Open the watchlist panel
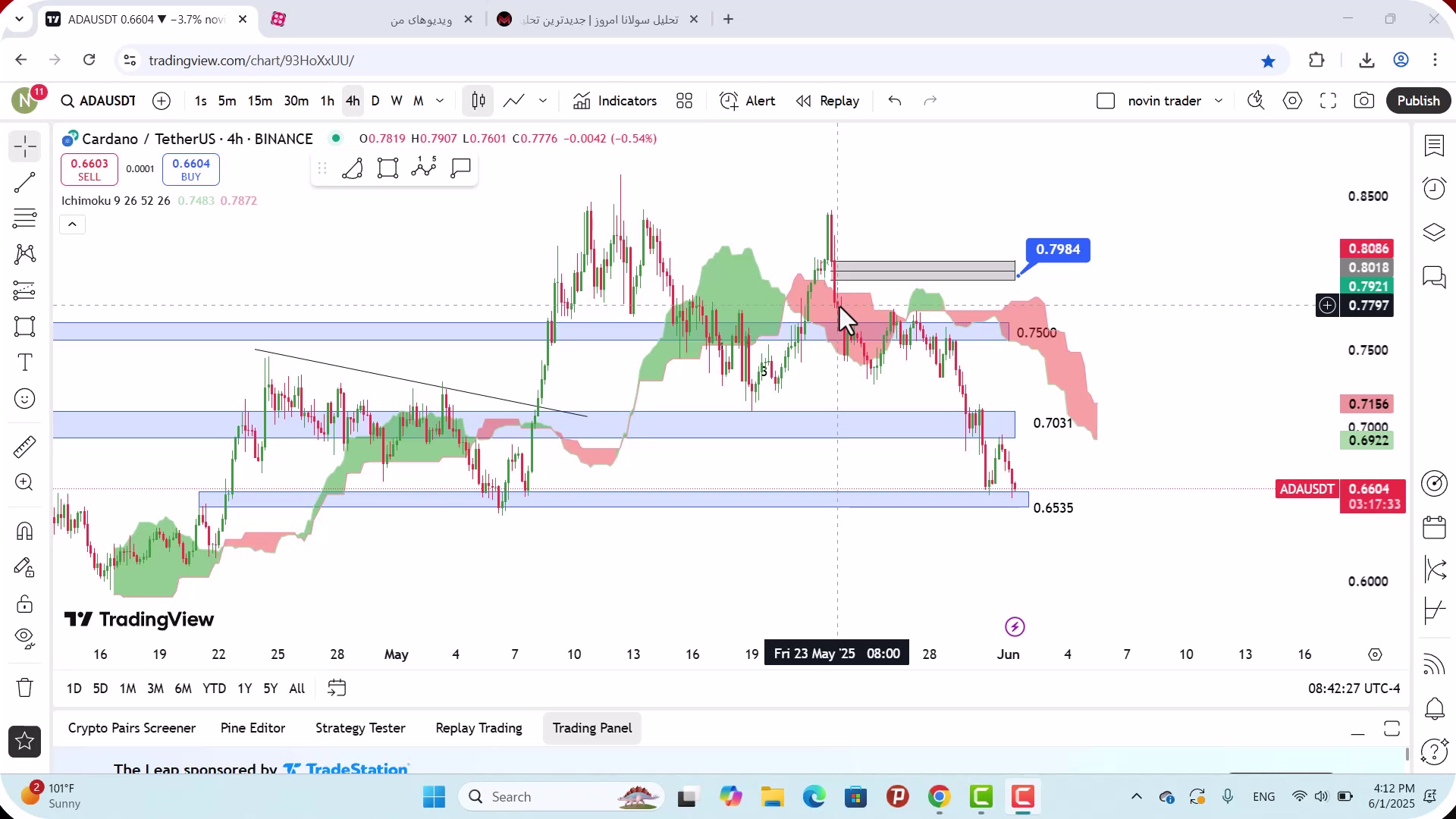This screenshot has height=819, width=1456. pos(1434,146)
